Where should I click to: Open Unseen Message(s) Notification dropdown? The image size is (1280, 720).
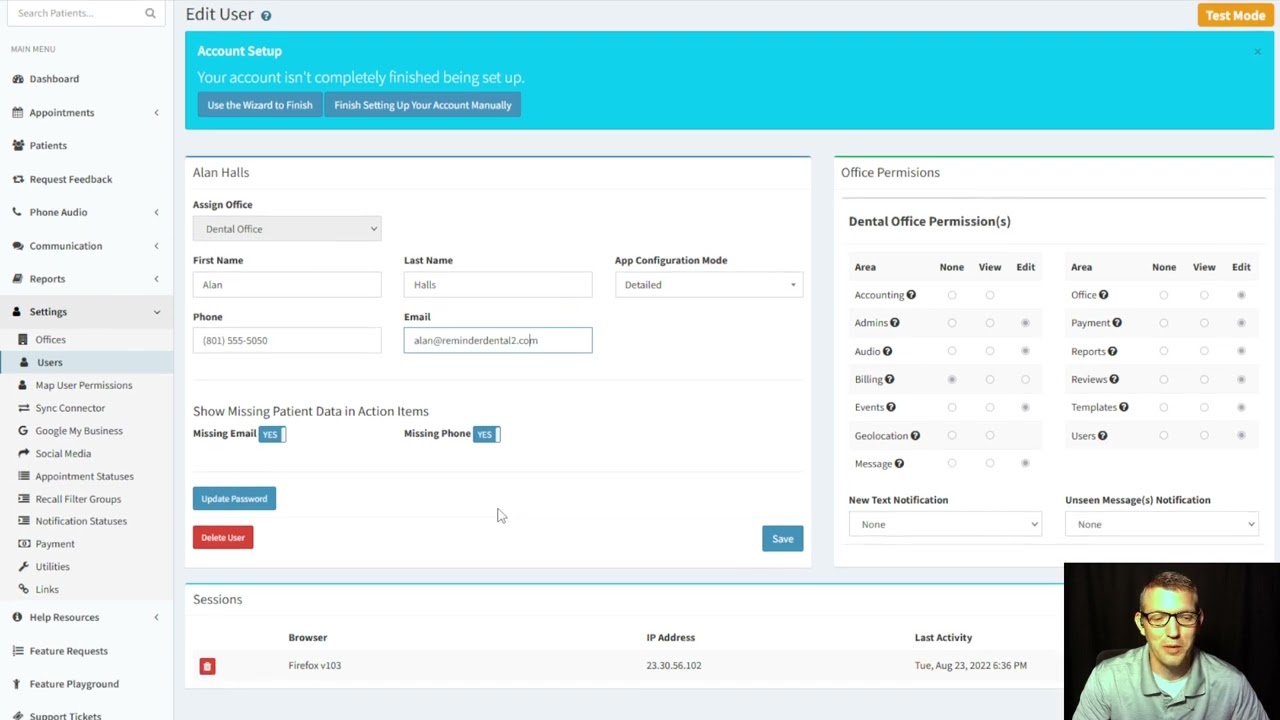[1161, 524]
